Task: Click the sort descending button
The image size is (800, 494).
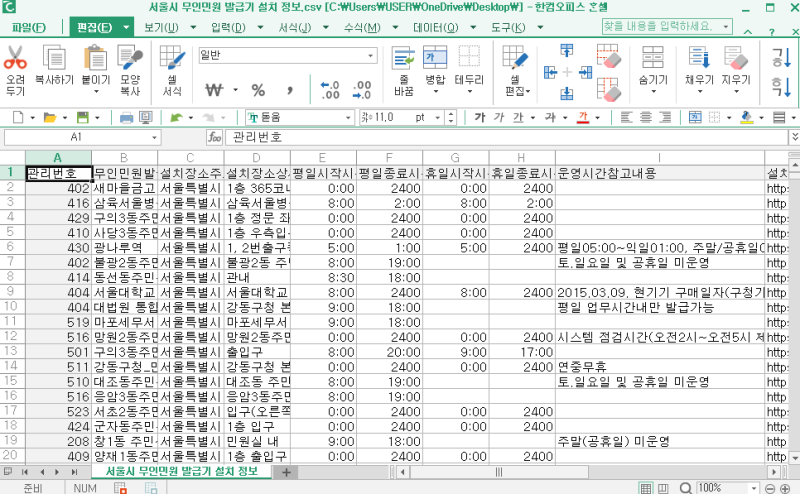Action: point(781,87)
